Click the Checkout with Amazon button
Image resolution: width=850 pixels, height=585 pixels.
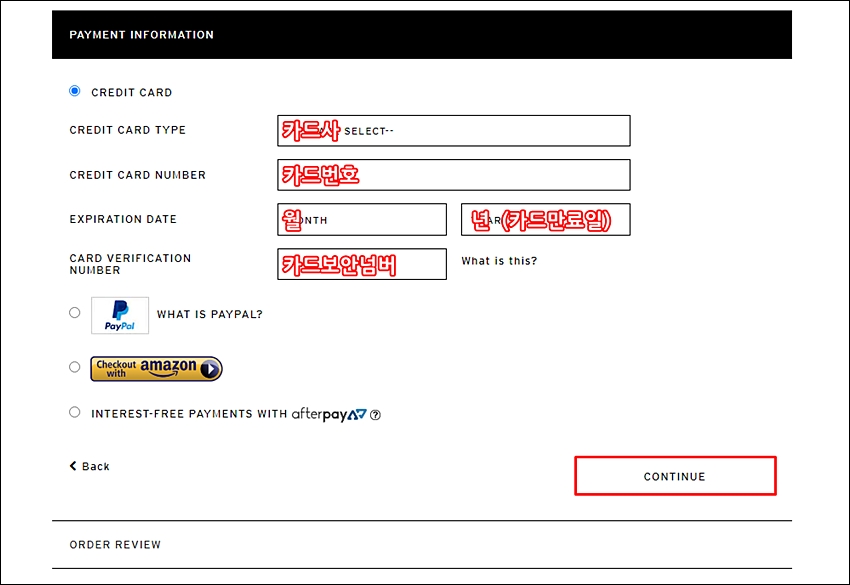pos(156,369)
